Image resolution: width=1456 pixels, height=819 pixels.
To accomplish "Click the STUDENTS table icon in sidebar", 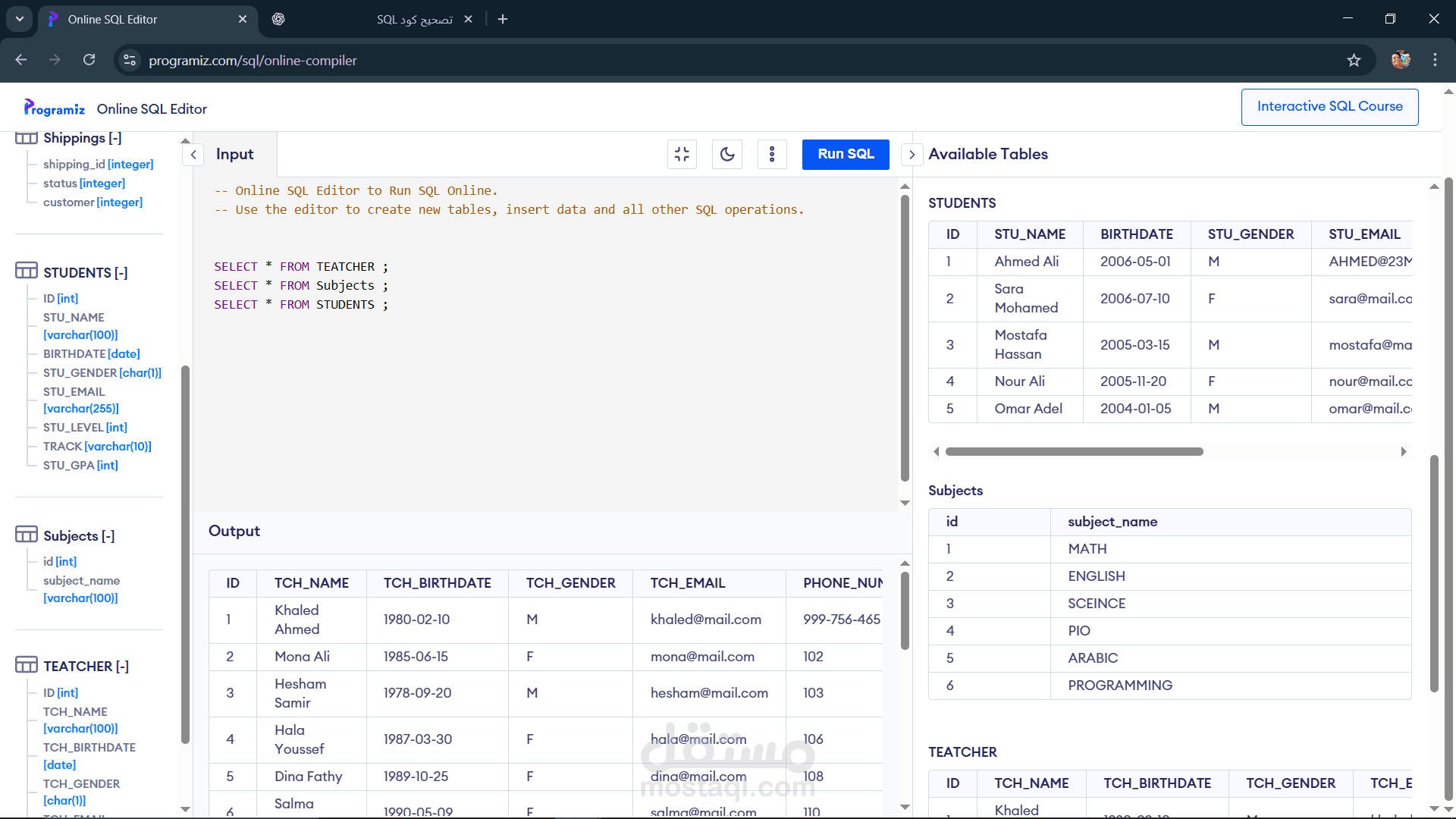I will 26,271.
